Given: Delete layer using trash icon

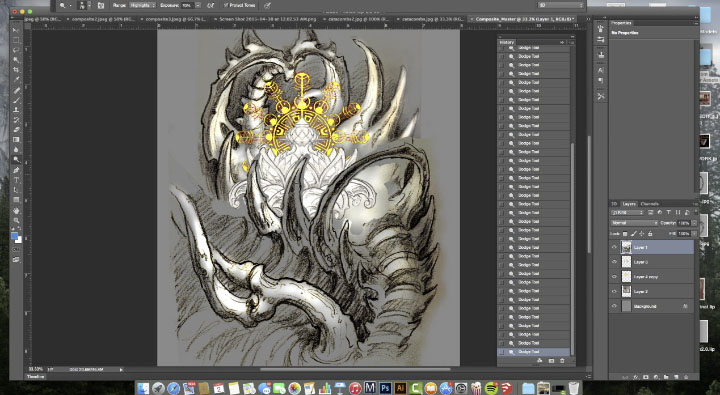Looking at the screenshot, I should tap(686, 377).
